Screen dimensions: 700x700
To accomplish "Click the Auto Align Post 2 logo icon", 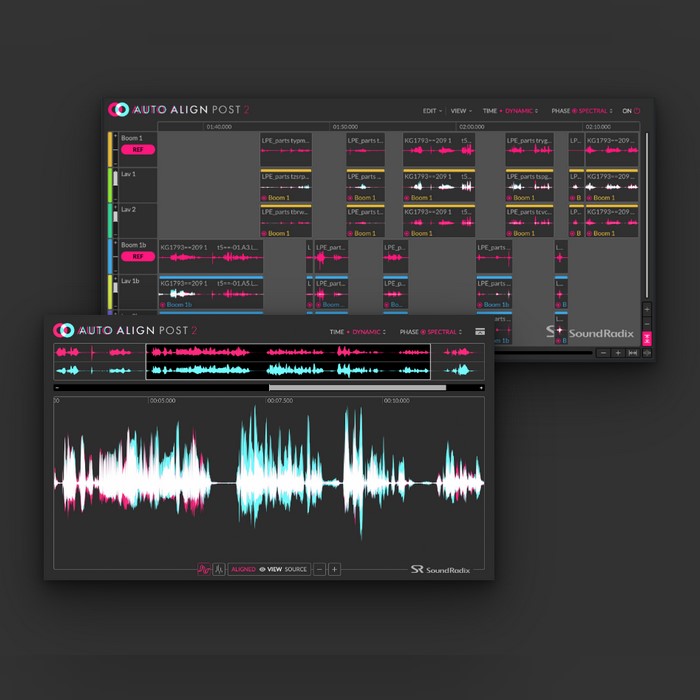I will (x=64, y=331).
